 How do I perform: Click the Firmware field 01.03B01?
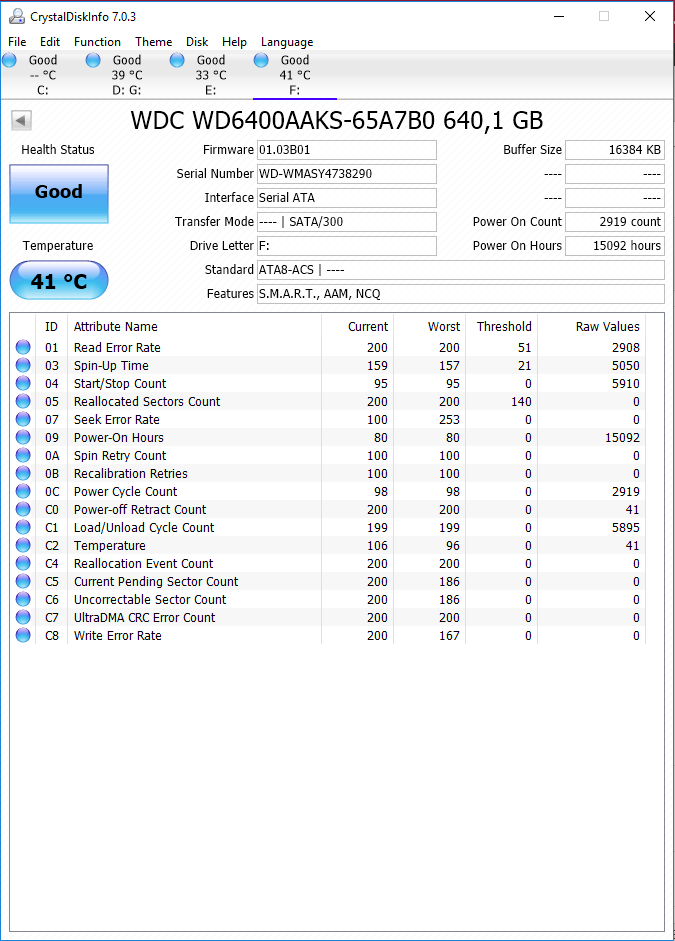click(x=347, y=150)
